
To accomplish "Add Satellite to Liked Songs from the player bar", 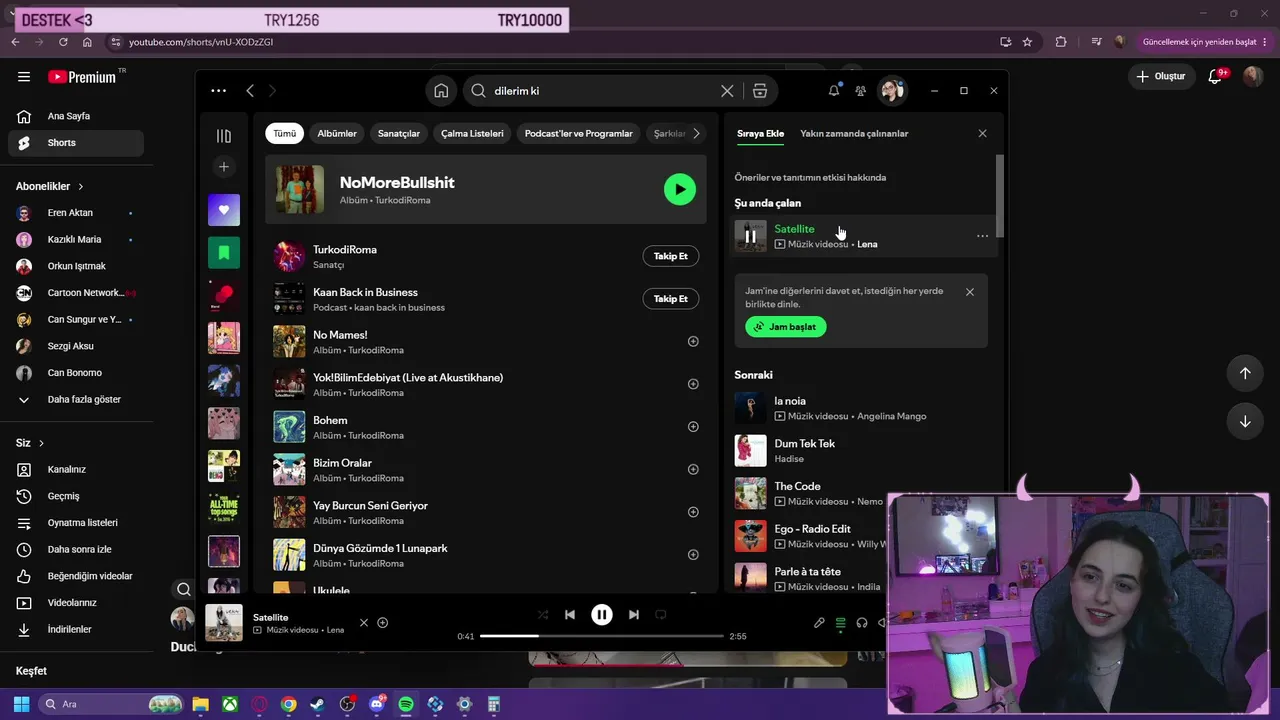I will pyautogui.click(x=382, y=623).
